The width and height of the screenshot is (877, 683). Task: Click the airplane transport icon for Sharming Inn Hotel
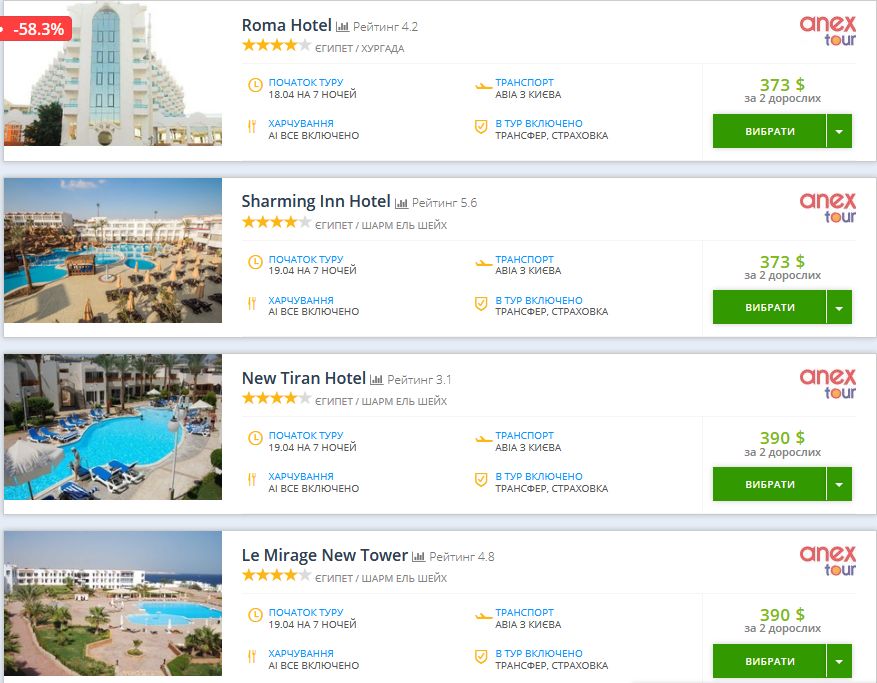484,264
